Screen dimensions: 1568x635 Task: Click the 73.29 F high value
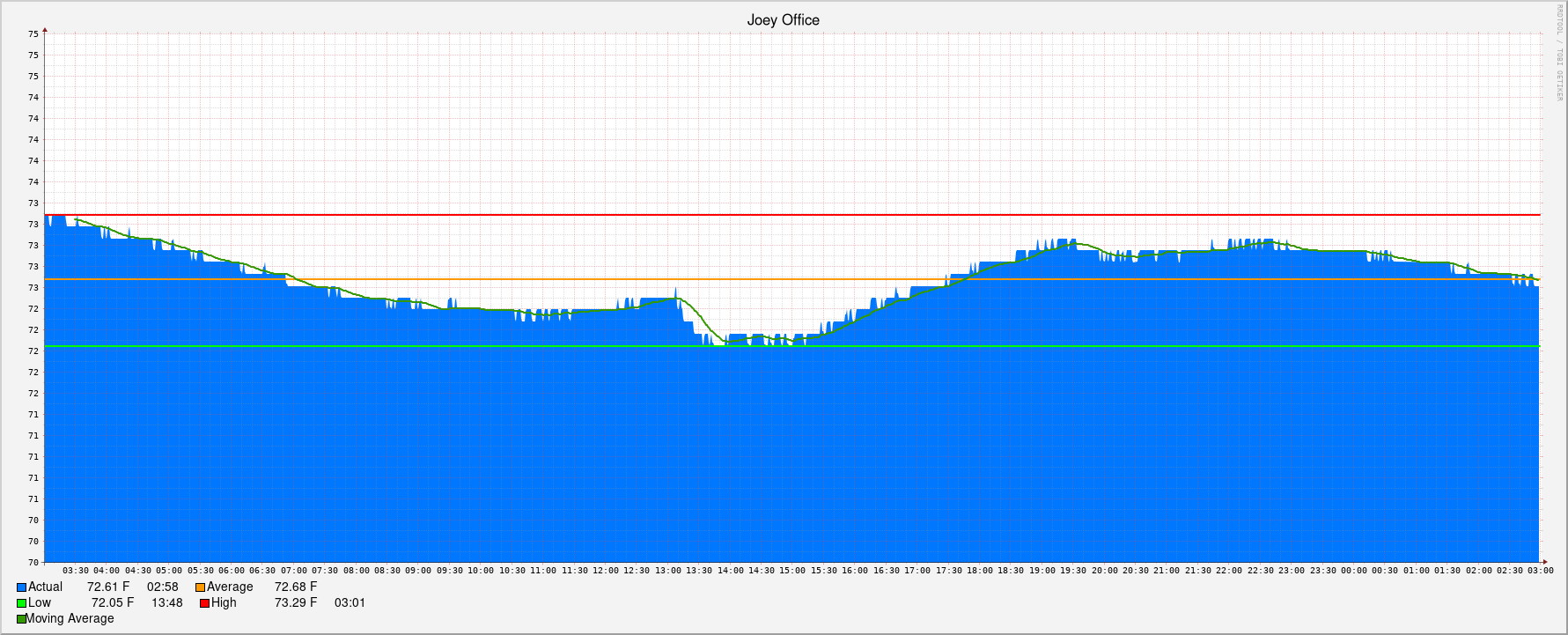pyautogui.click(x=296, y=602)
